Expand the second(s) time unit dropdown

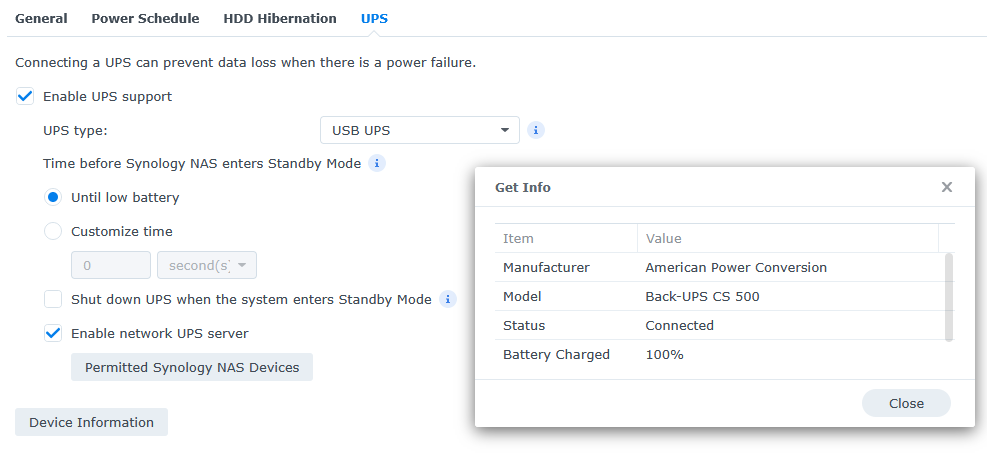click(x=207, y=265)
